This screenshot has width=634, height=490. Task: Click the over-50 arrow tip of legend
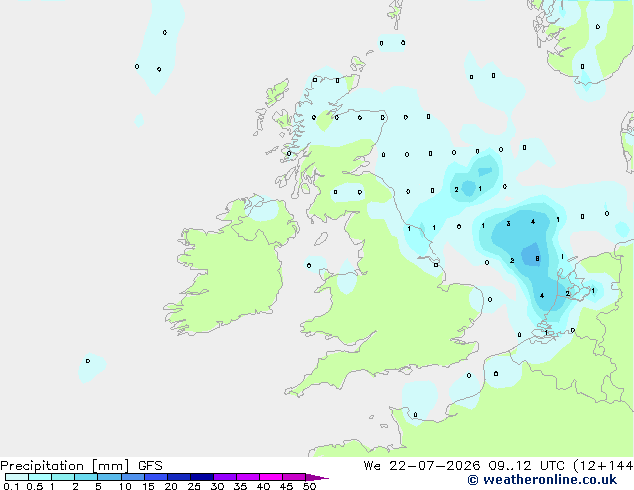(x=317, y=477)
